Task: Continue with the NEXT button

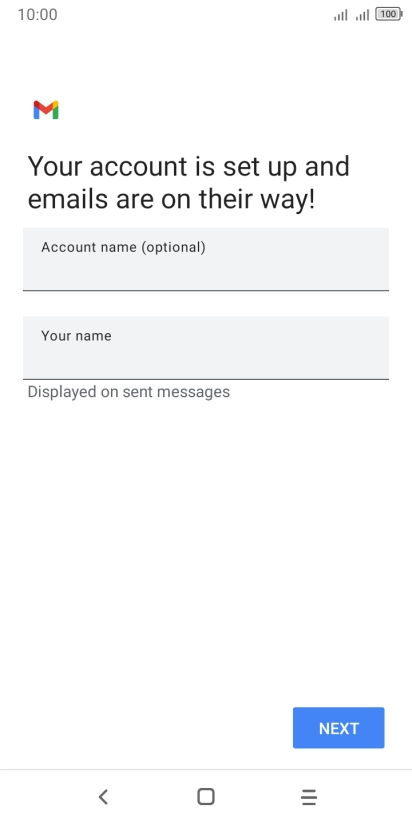Action: 338,728
